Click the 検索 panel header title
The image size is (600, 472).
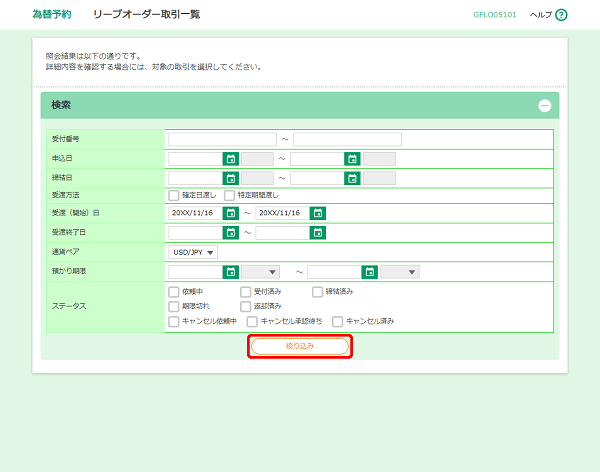coord(61,105)
